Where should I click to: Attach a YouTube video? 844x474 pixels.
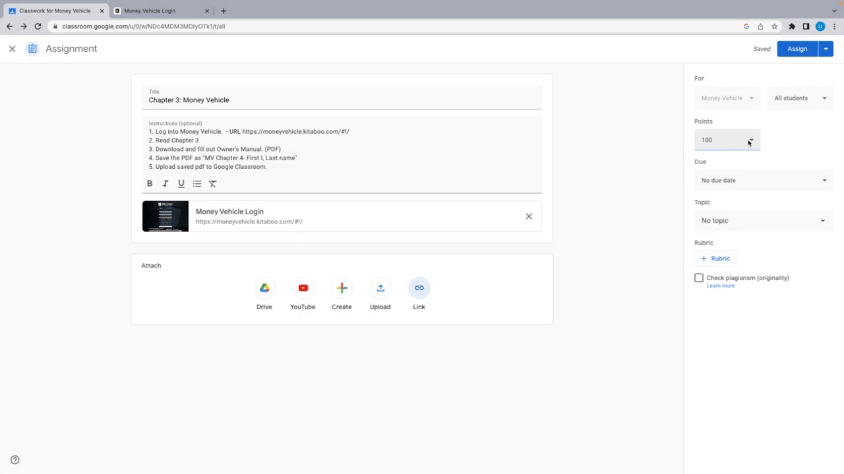(x=303, y=288)
